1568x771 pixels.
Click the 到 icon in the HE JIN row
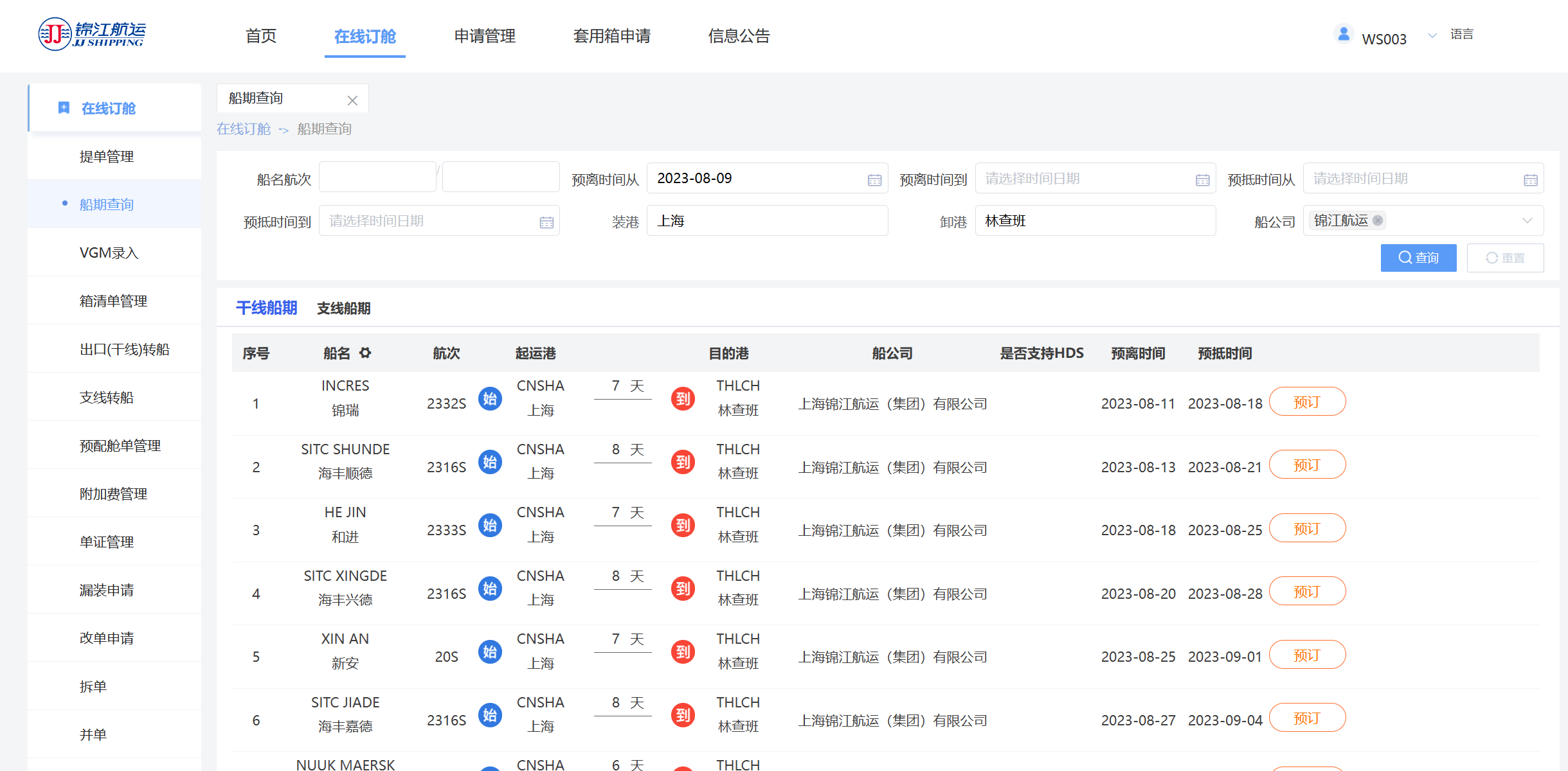click(683, 525)
